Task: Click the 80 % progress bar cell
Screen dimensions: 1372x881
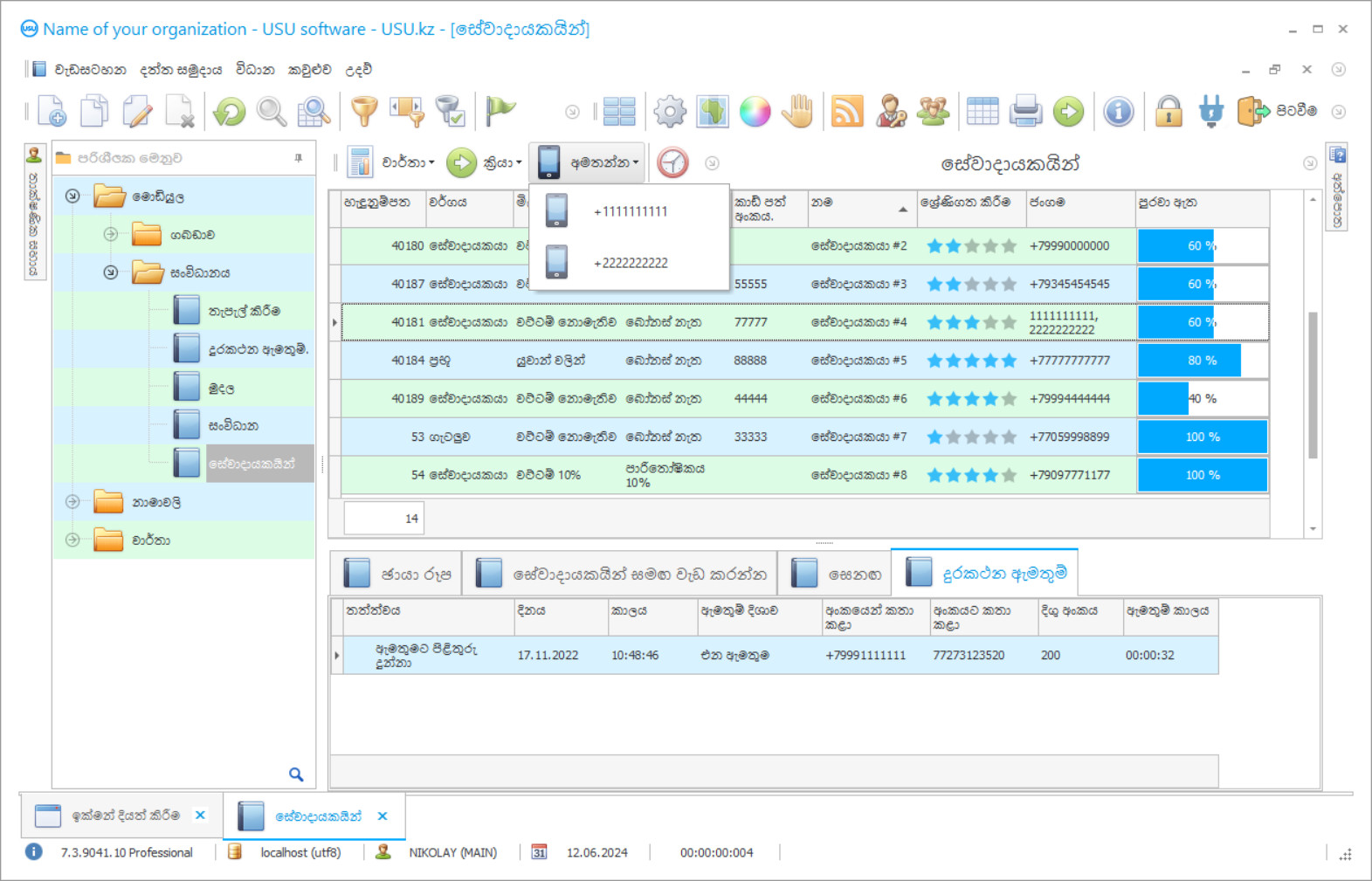Action: (x=1202, y=361)
